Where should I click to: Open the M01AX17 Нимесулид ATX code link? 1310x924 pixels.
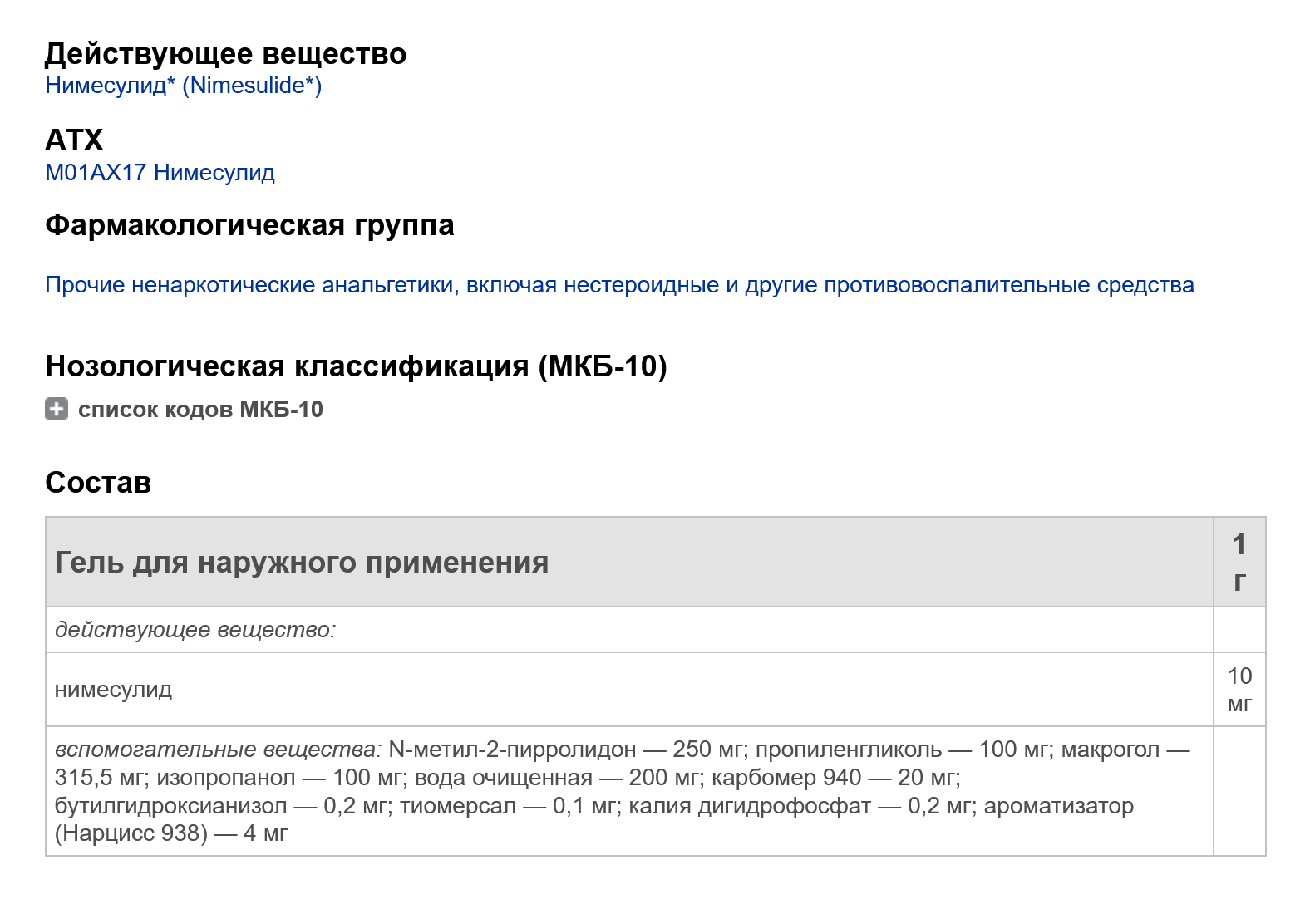coord(160,173)
